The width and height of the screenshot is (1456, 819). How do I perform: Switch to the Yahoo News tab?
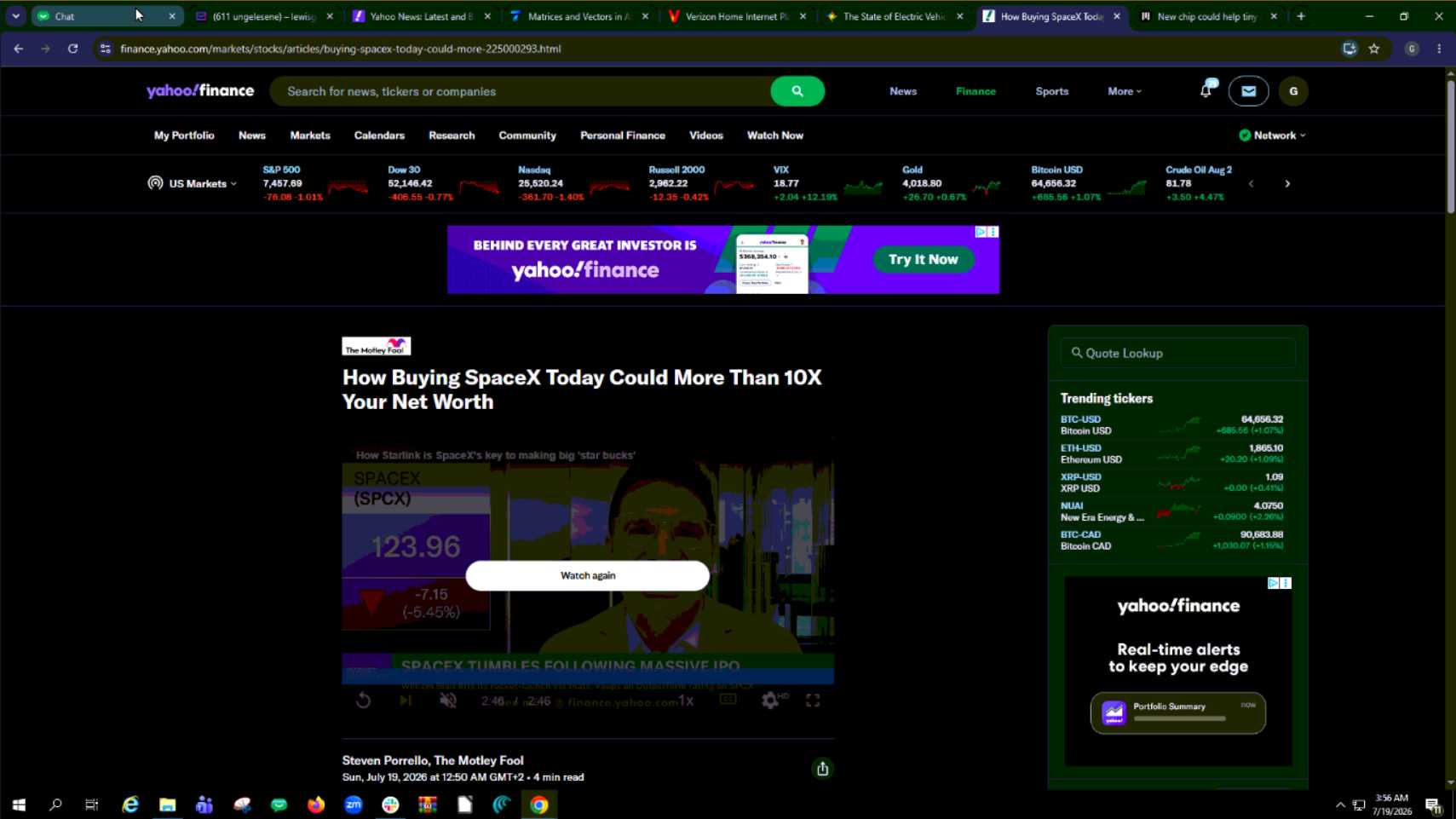click(422, 16)
